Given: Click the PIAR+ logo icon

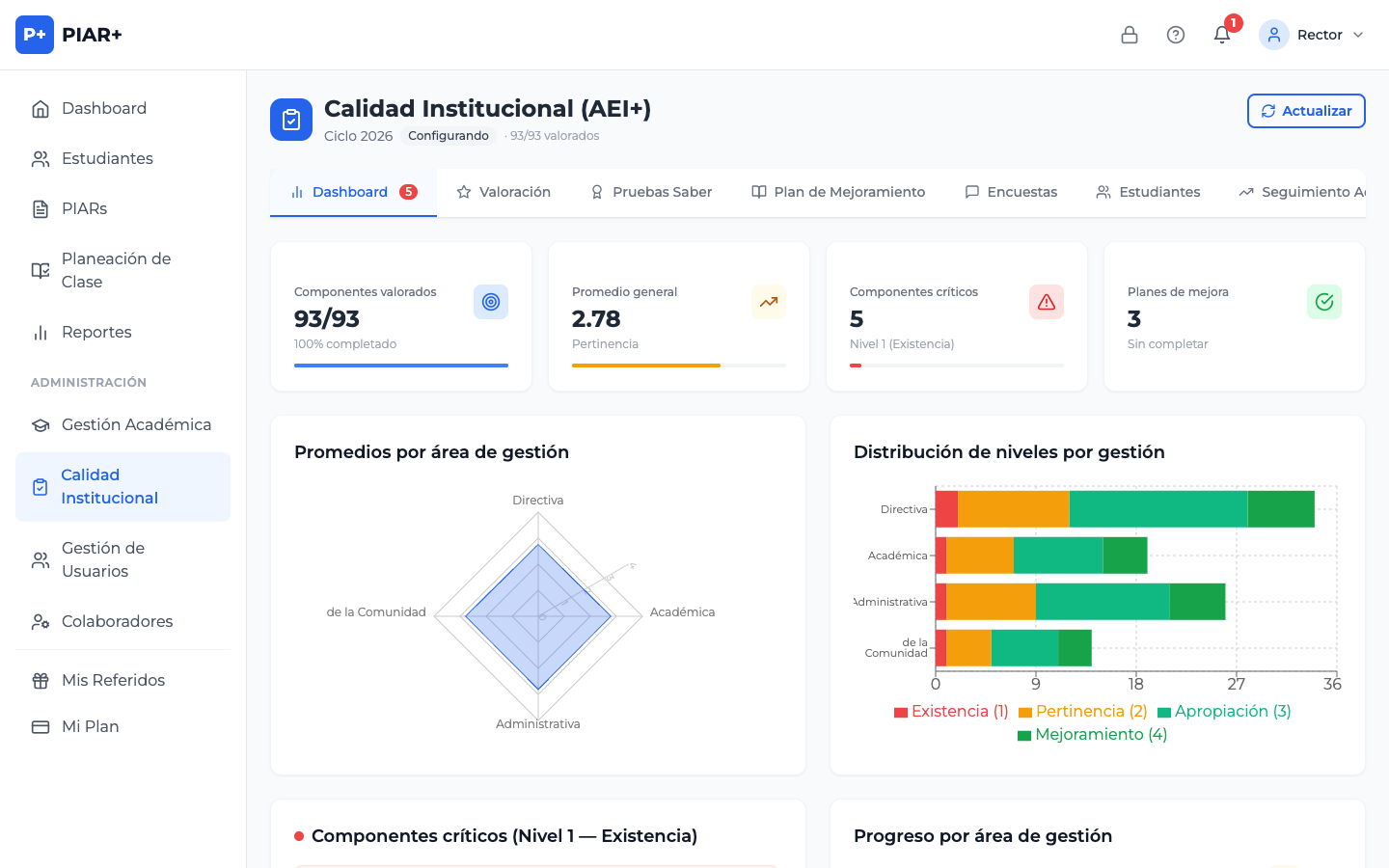Looking at the screenshot, I should pyautogui.click(x=35, y=35).
